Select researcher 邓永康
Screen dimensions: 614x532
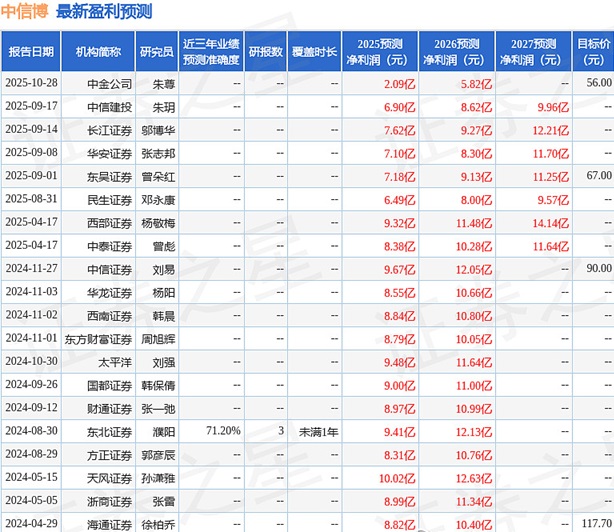pos(158,200)
